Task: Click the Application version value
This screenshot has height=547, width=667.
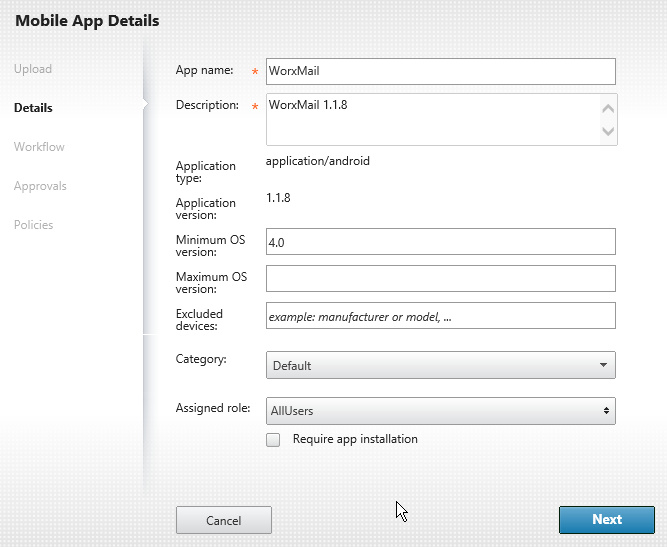Action: pos(278,198)
